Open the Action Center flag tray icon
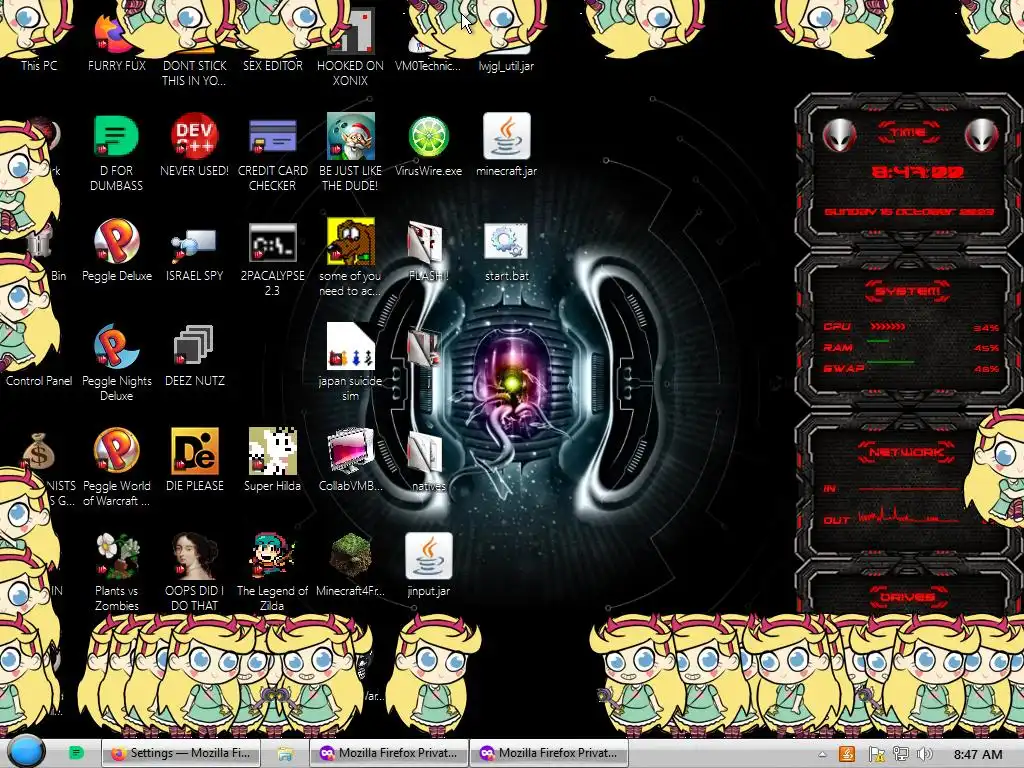The height and width of the screenshot is (768, 1024). click(x=876, y=754)
